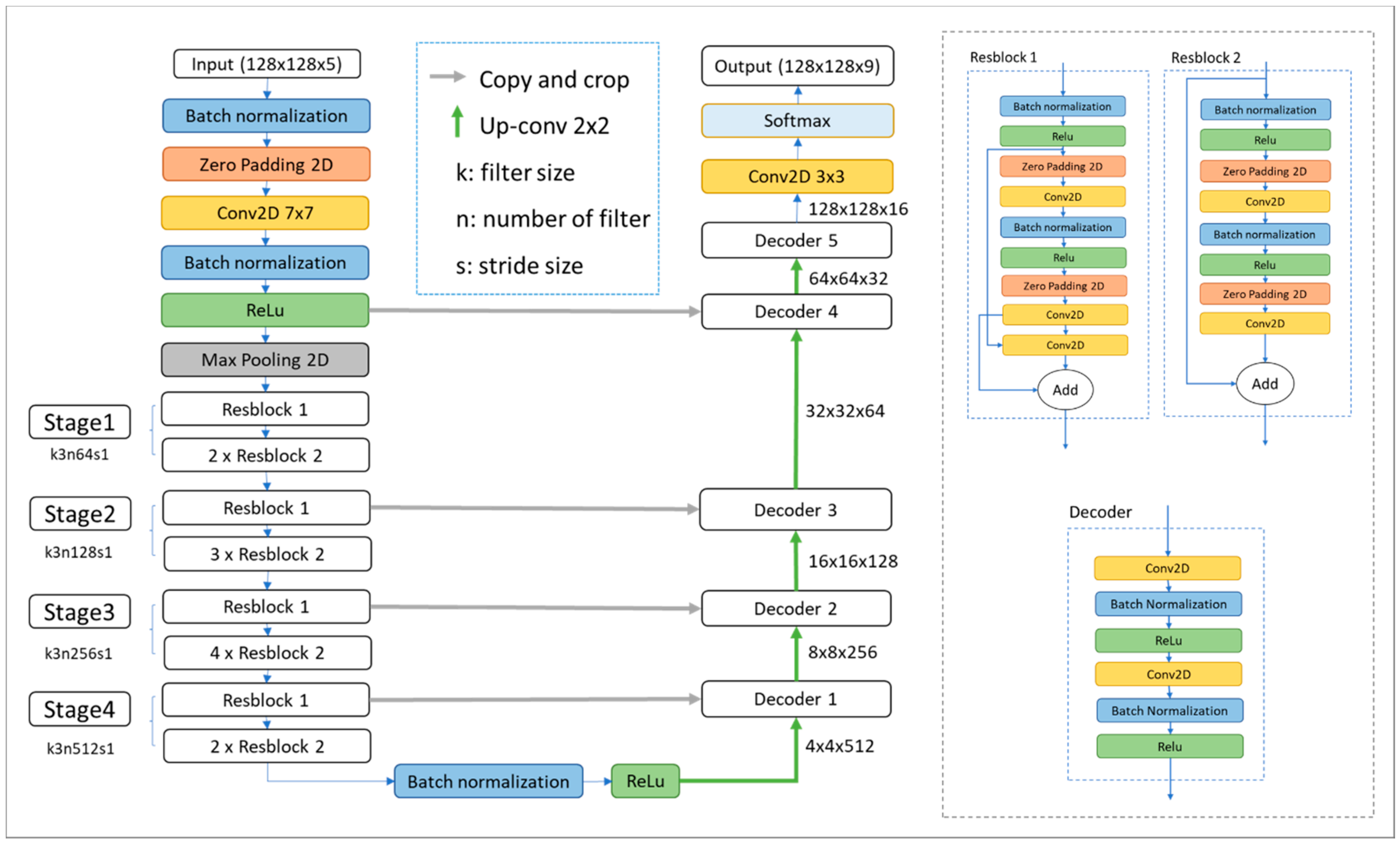The width and height of the screenshot is (1400, 843).
Task: Click the green Up-conv arrow in legend
Action: coord(457,122)
